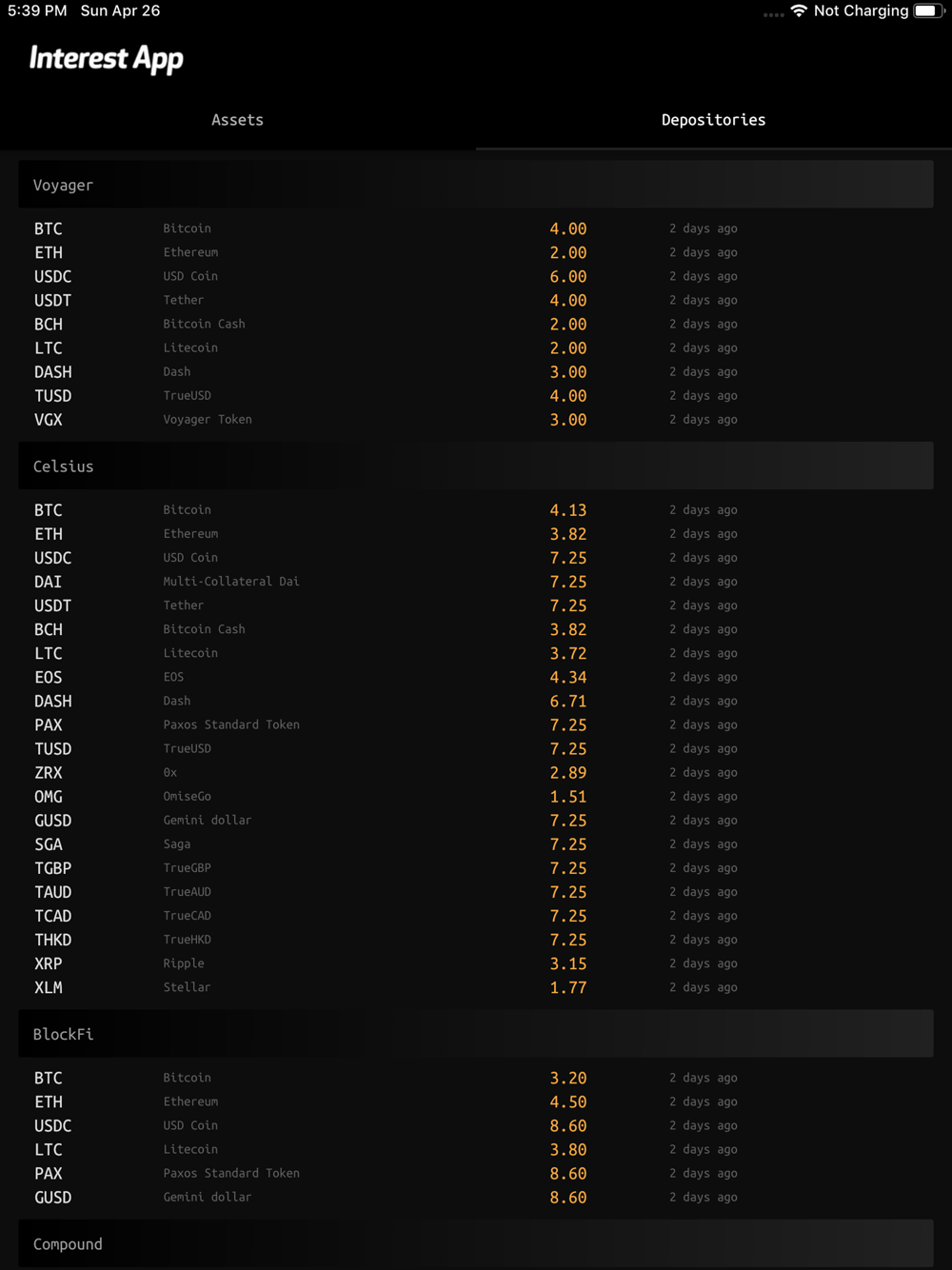Viewport: 952px width, 1270px height.
Task: Open the Voyager BTC Bitcoin row
Action: (x=476, y=228)
